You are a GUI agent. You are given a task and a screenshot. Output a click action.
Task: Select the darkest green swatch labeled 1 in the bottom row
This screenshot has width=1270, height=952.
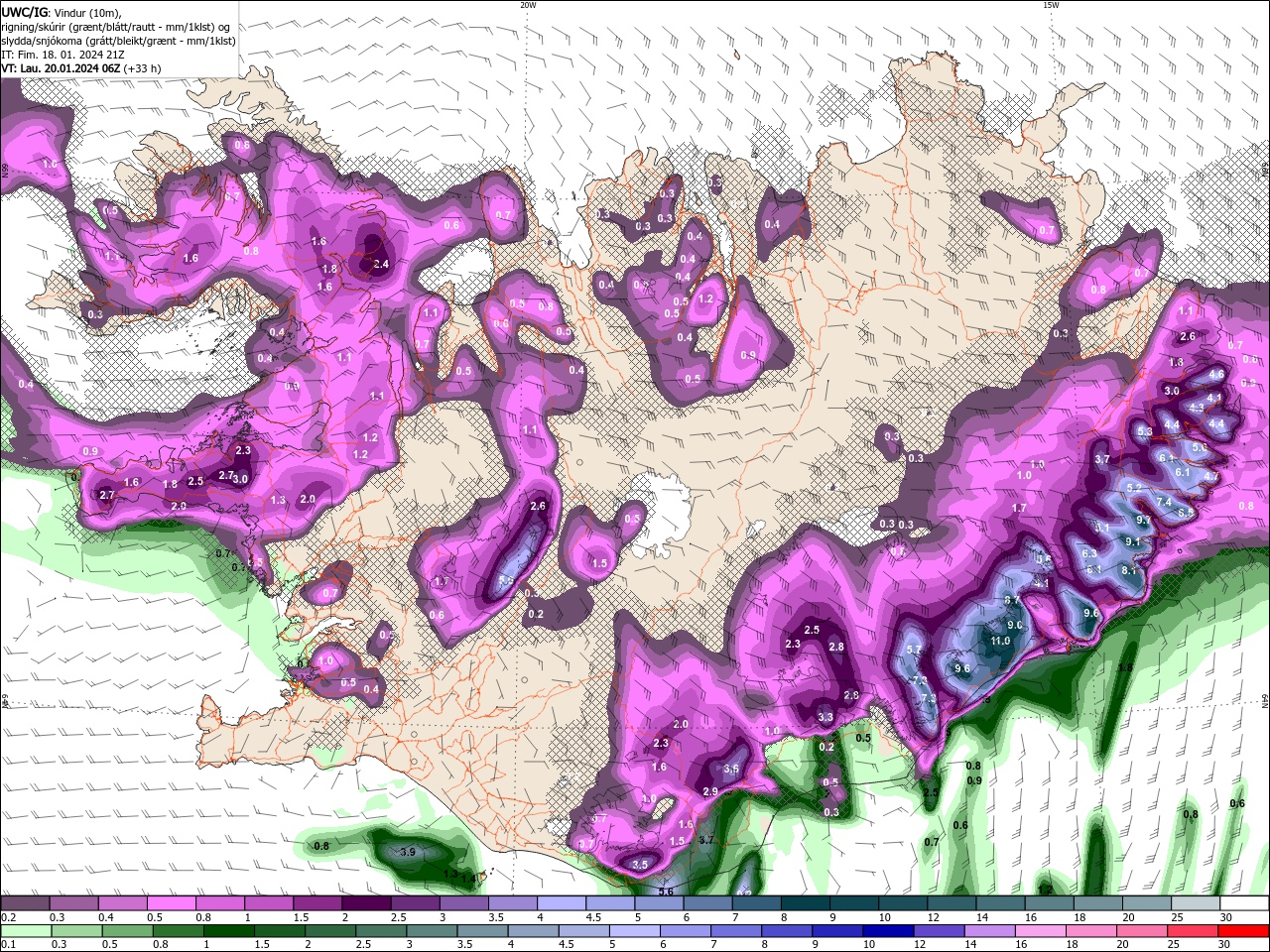pyautogui.click(x=229, y=931)
